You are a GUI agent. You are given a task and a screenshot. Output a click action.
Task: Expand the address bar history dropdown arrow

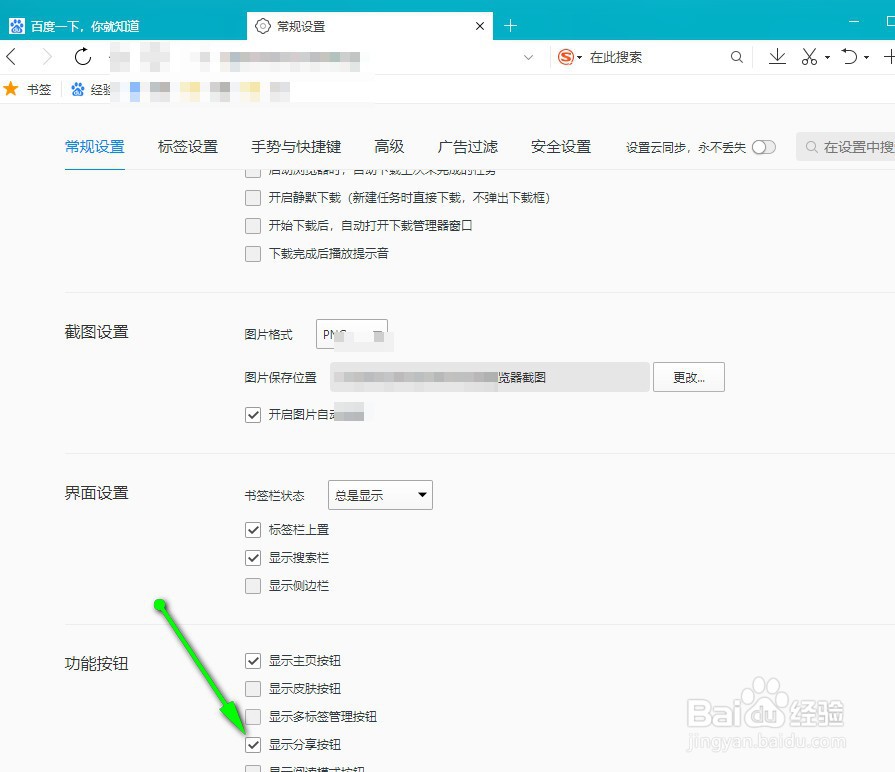pyautogui.click(x=528, y=57)
